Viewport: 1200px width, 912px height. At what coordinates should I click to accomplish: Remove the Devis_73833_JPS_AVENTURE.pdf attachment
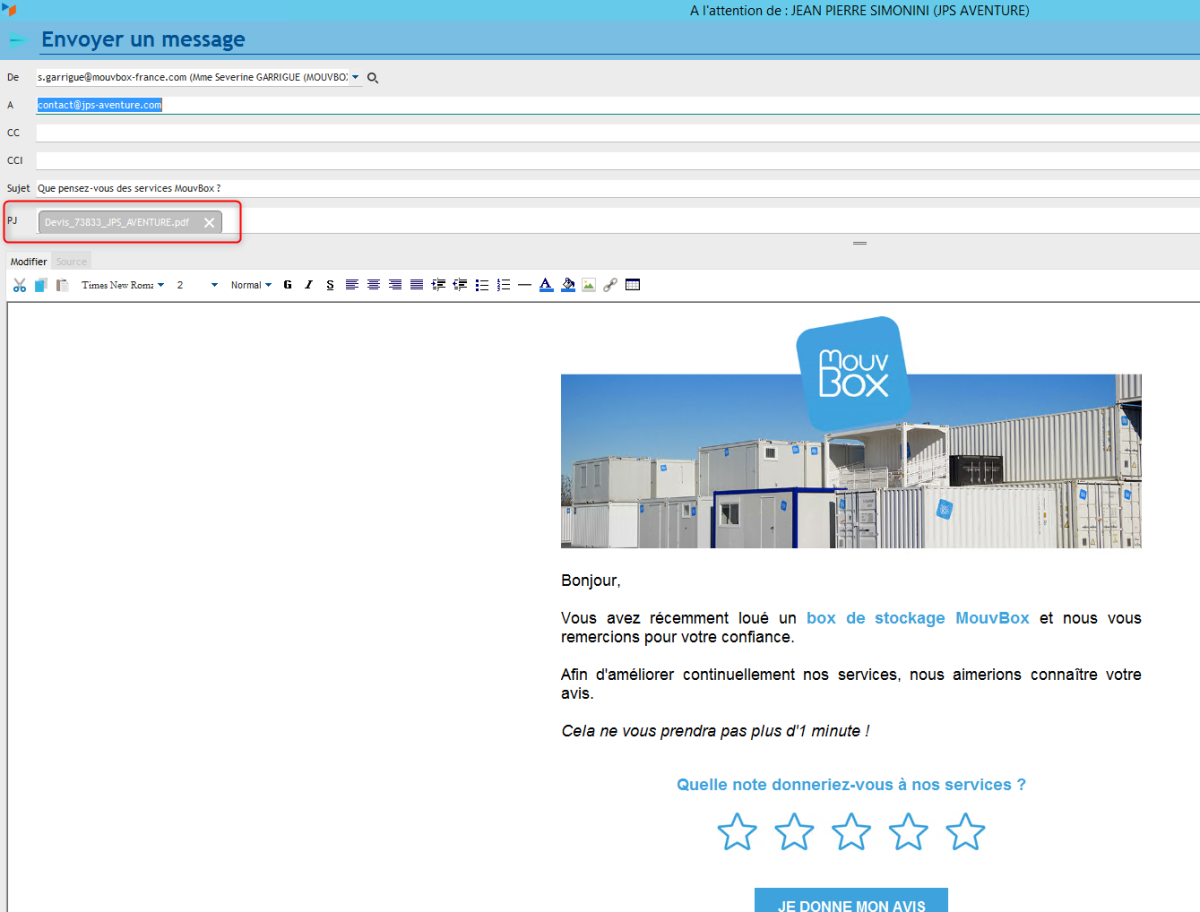click(209, 223)
